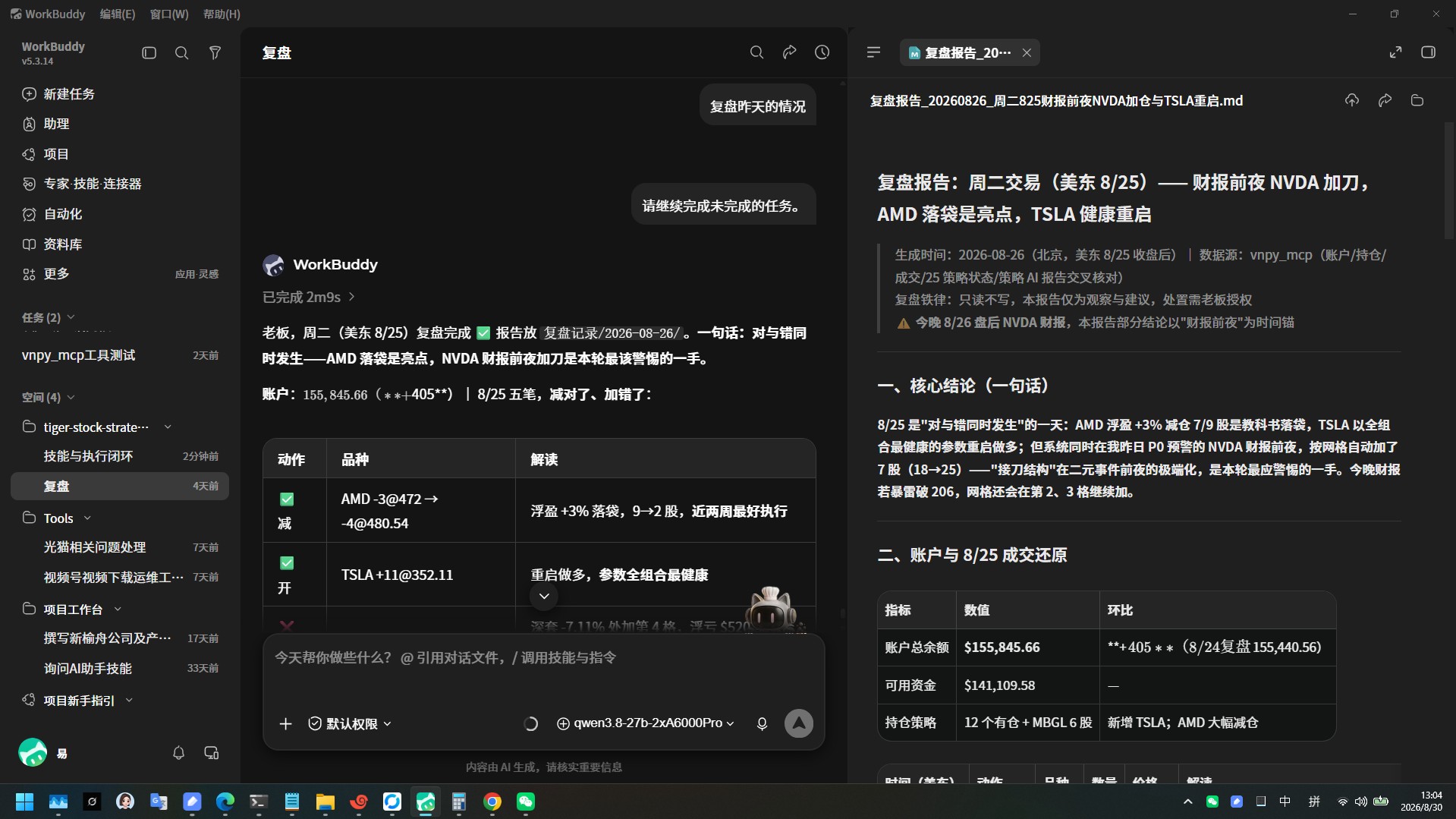This screenshot has width=1456, height=819.
Task: Open 默认权限 permission dropdown
Action: [x=350, y=723]
